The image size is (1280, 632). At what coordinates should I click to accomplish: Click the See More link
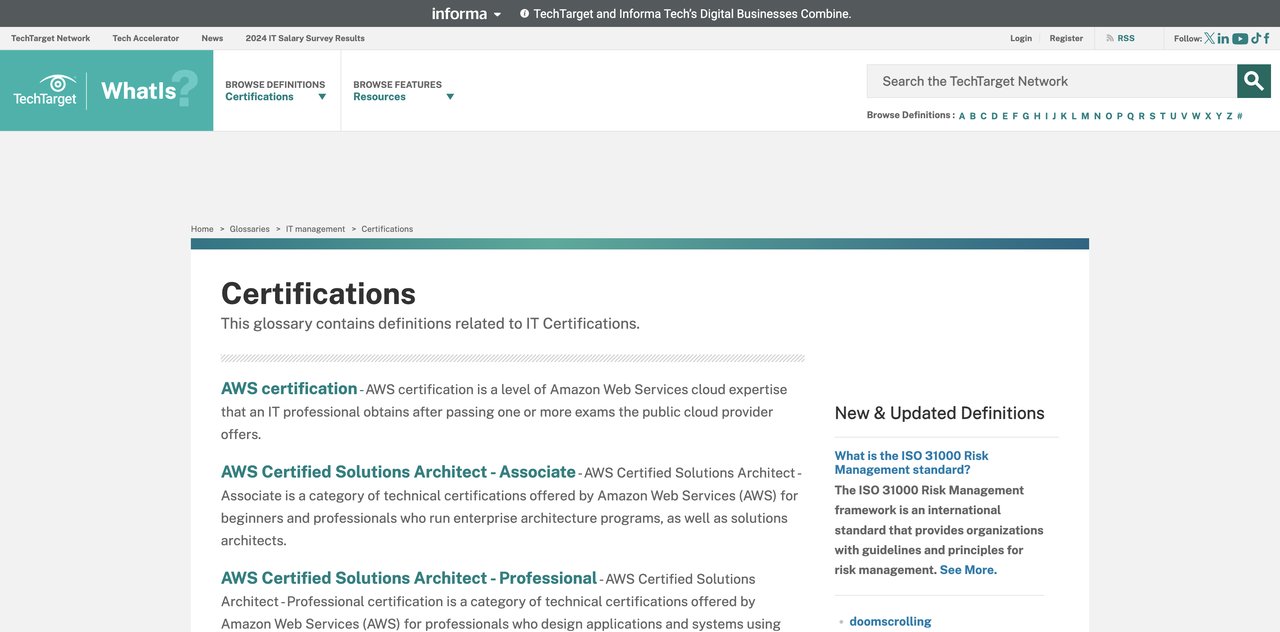point(968,570)
